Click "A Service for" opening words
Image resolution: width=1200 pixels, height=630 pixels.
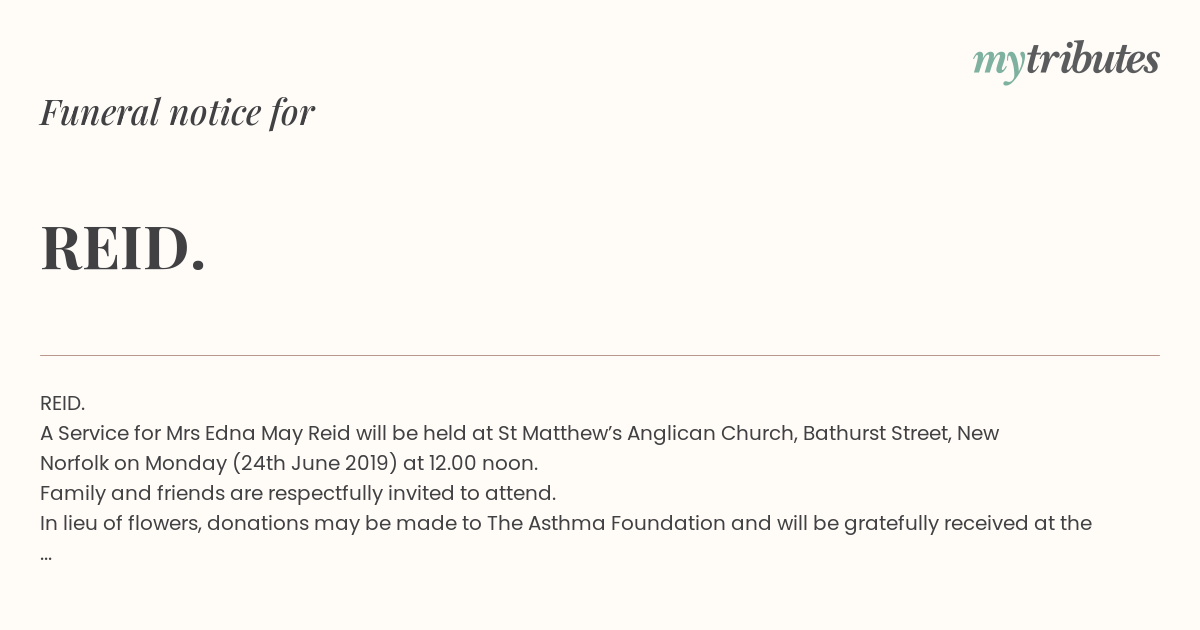pyautogui.click(x=100, y=434)
